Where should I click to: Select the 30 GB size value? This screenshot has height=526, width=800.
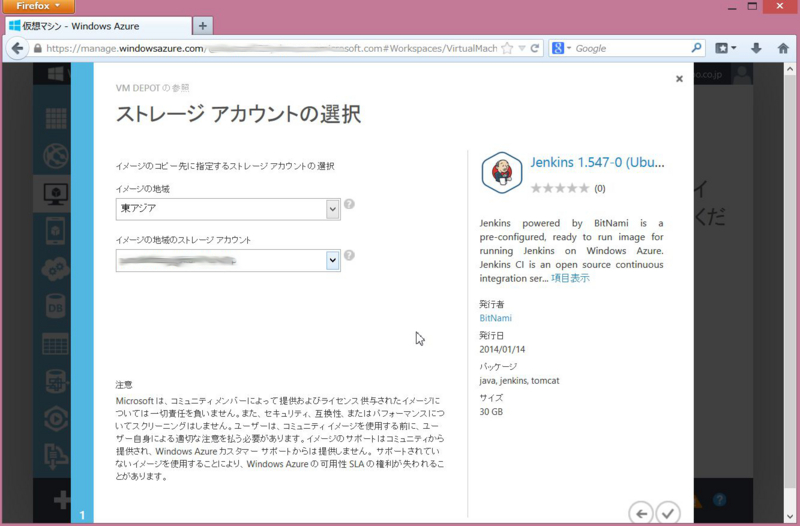491,412
